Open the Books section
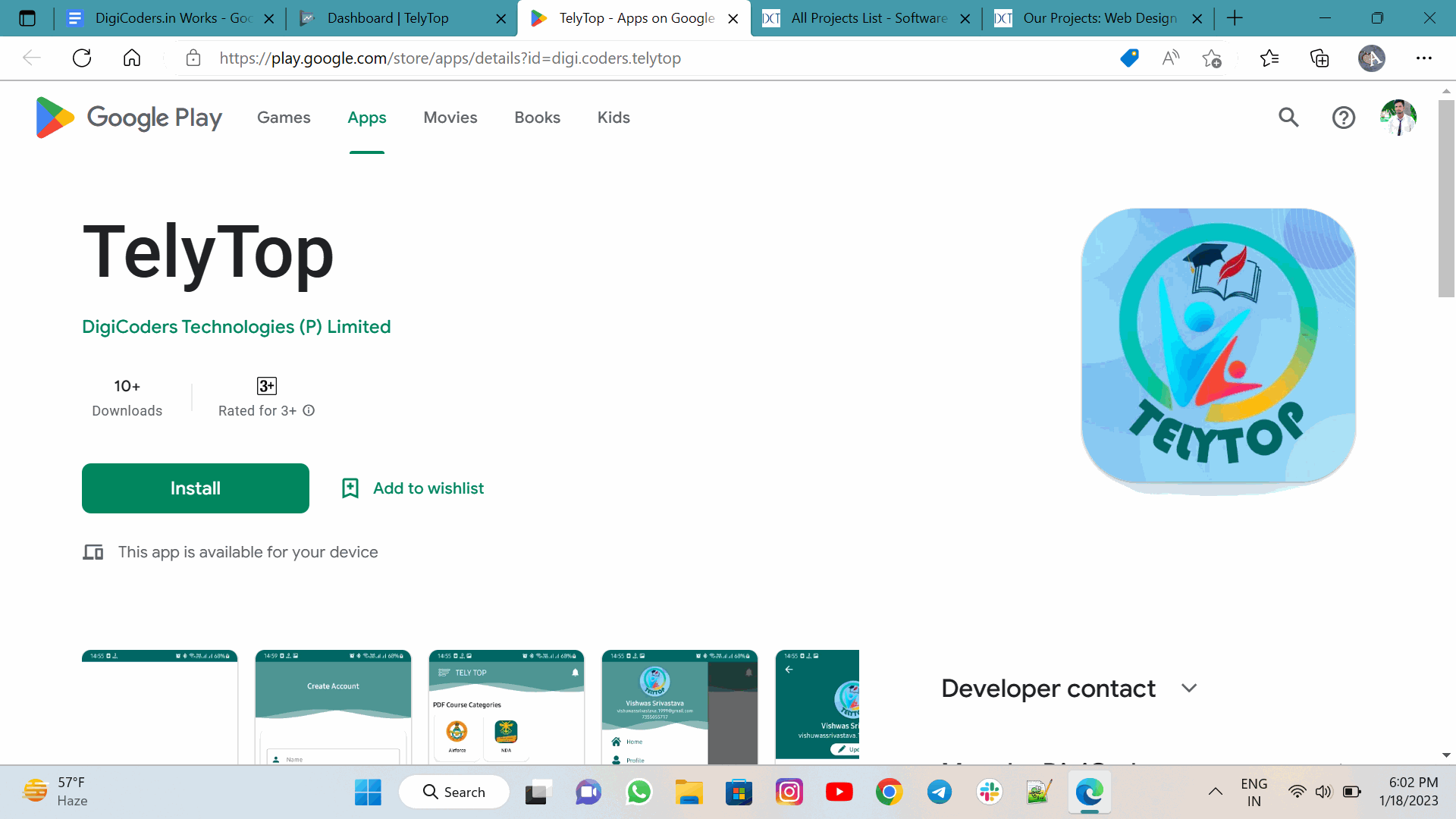Viewport: 1456px width, 819px height. click(538, 118)
